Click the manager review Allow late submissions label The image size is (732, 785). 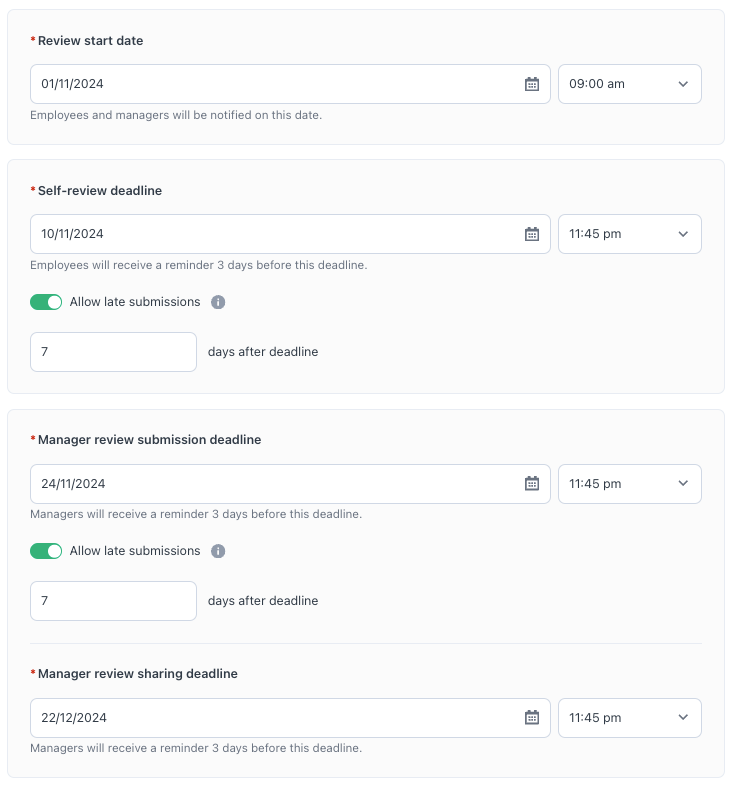[x=135, y=551]
